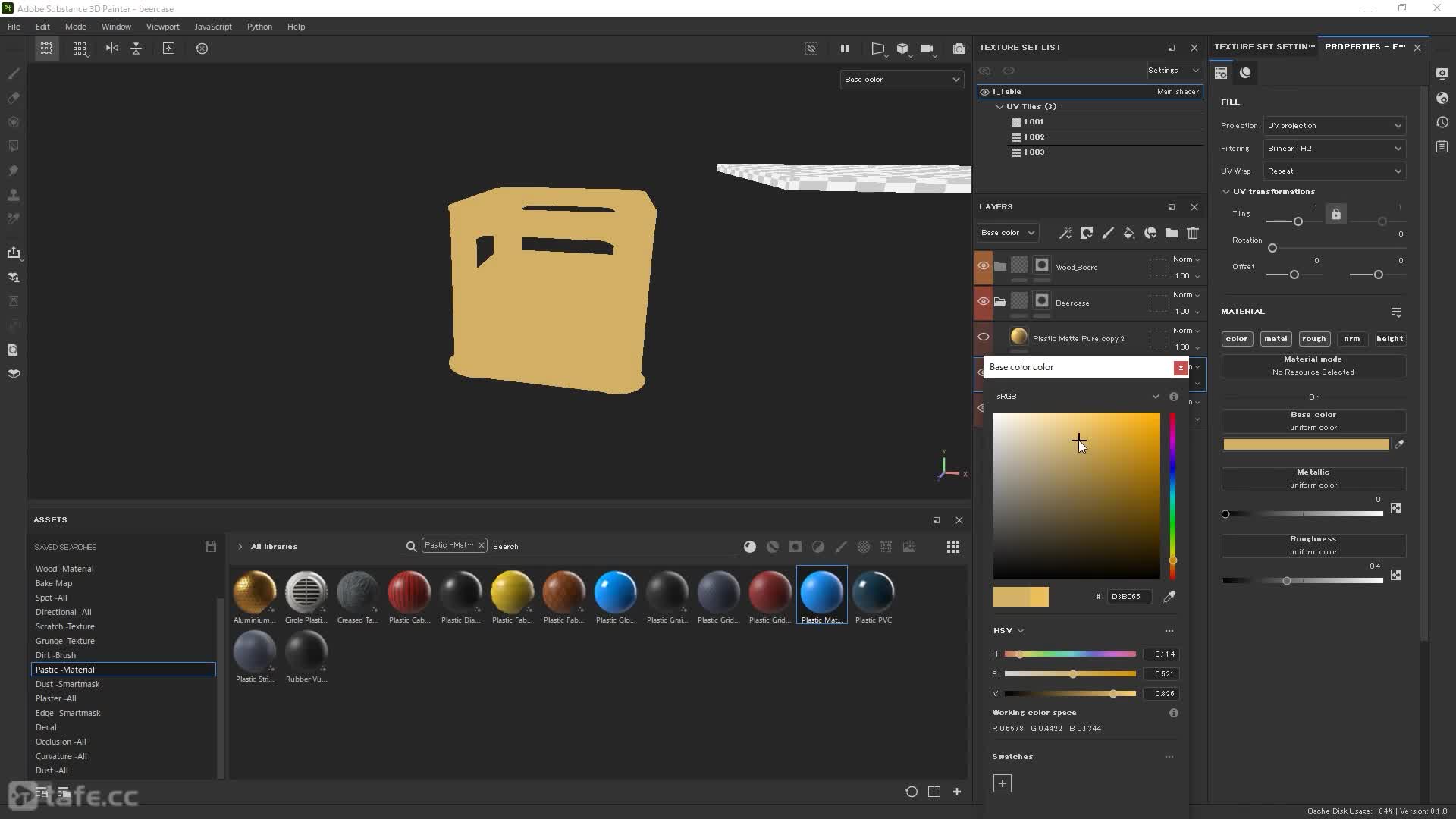Save the current asset search

(211, 547)
